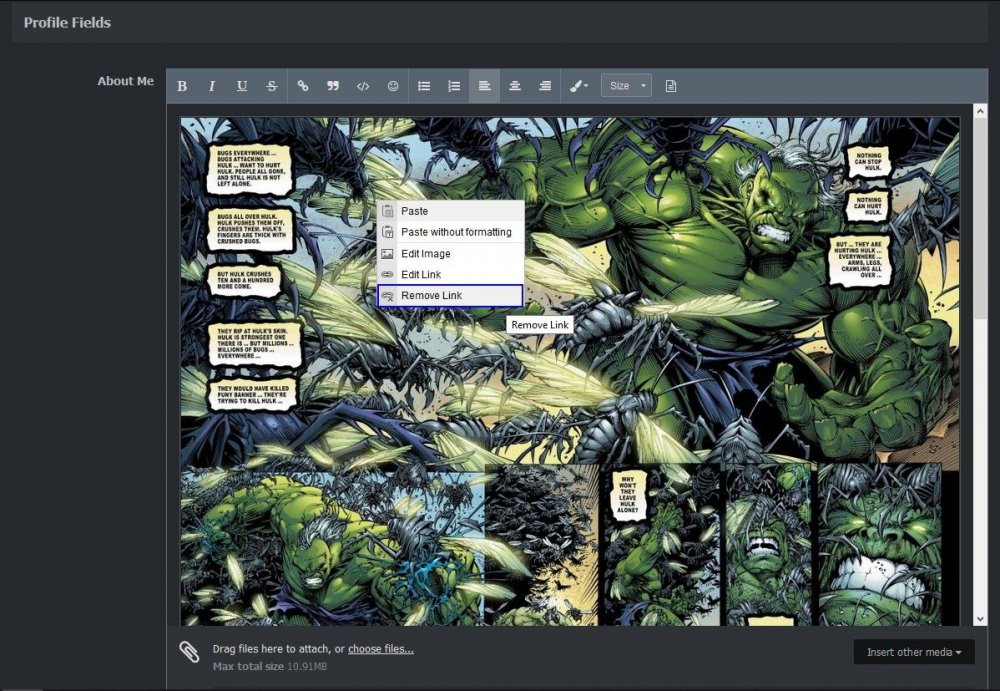Open the Size dropdown
1000x691 pixels.
[x=626, y=85]
